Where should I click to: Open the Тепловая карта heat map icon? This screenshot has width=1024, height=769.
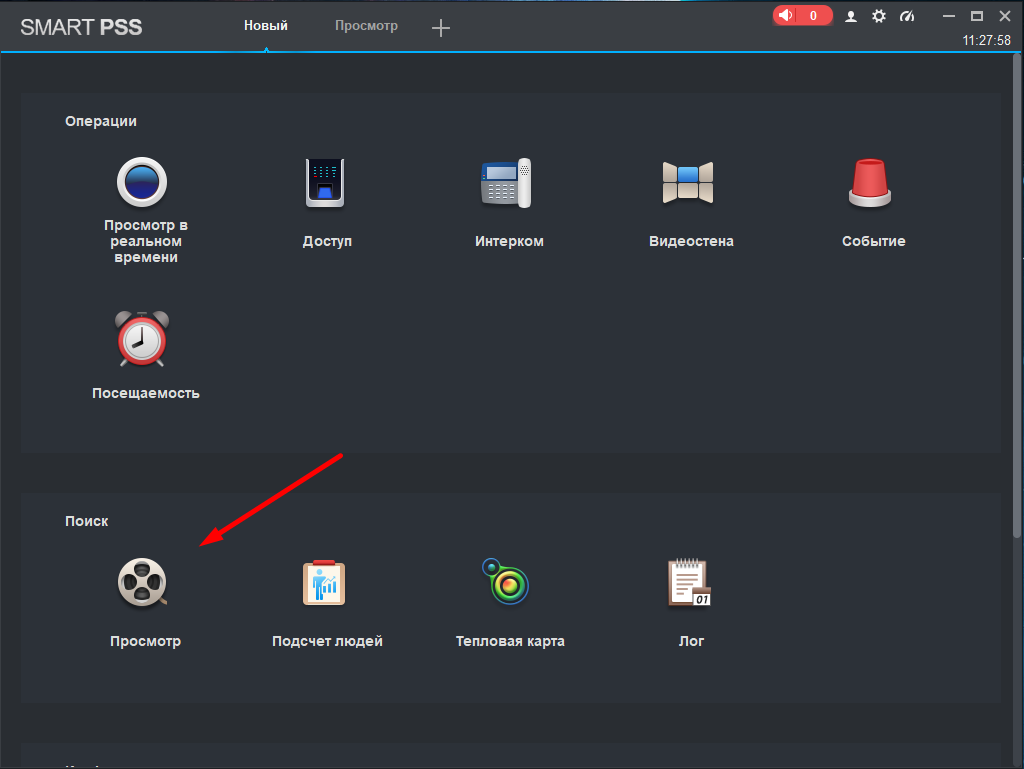tap(505, 581)
